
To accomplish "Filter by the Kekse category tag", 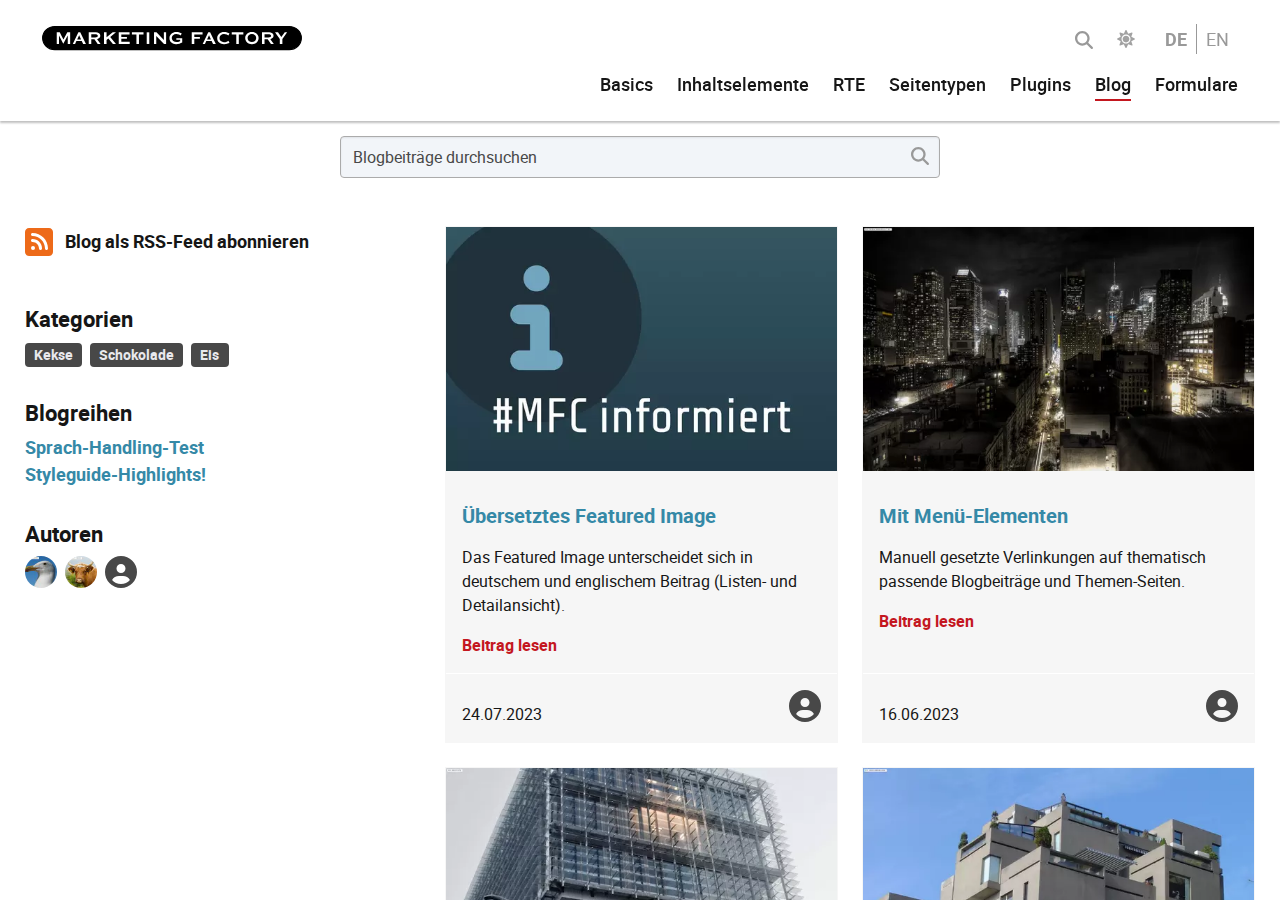I will tap(53, 355).
